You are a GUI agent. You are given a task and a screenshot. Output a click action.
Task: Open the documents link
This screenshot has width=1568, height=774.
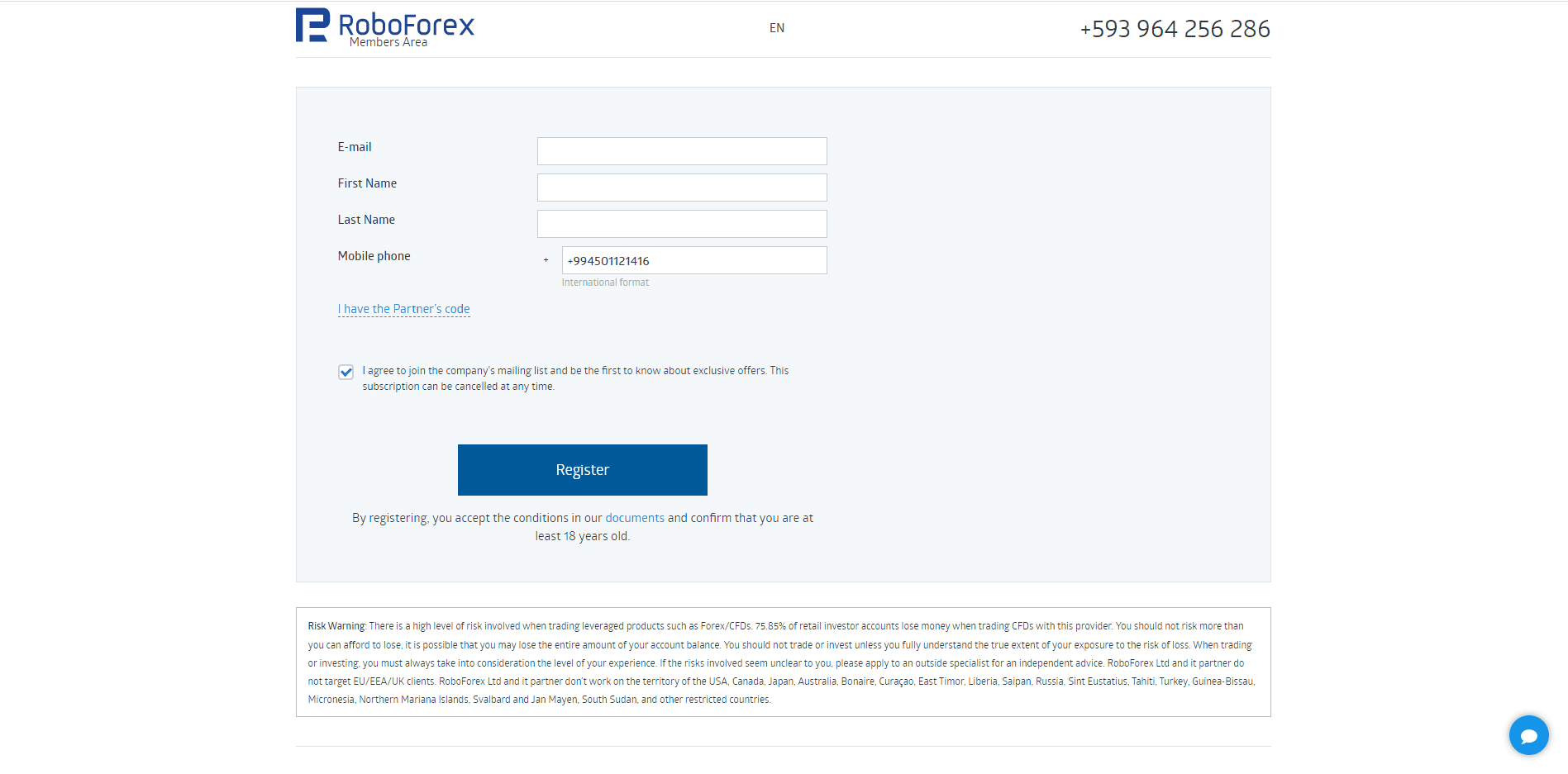click(635, 518)
